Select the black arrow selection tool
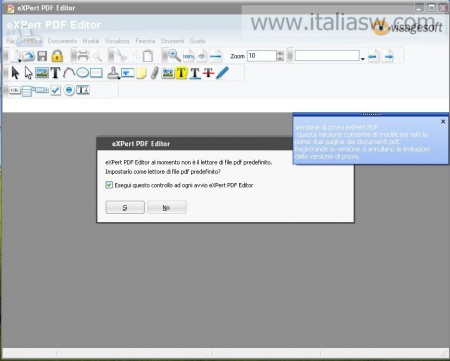The width and height of the screenshot is (450, 361). pyautogui.click(x=15, y=73)
